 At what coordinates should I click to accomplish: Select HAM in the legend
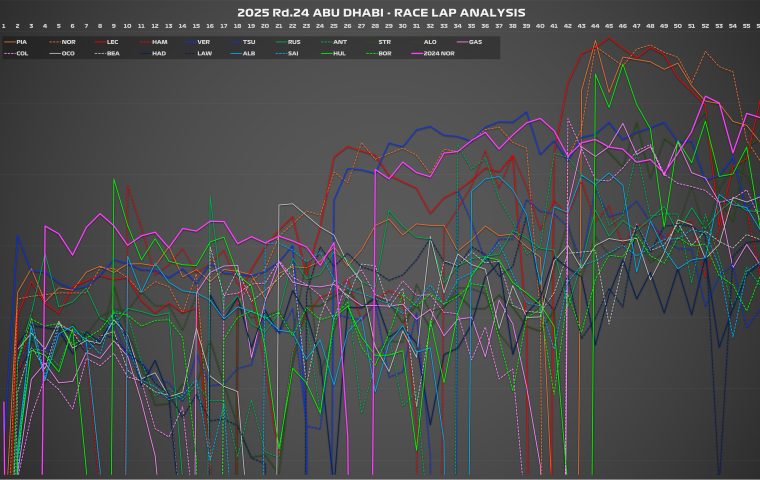[159, 42]
